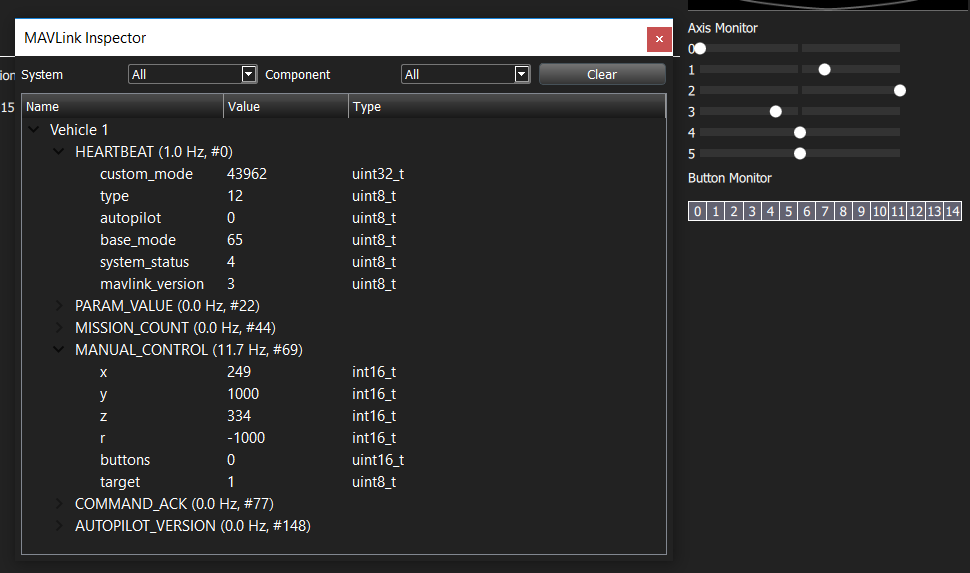Click button monitor indicator 0
The width and height of the screenshot is (970, 573).
click(x=697, y=211)
